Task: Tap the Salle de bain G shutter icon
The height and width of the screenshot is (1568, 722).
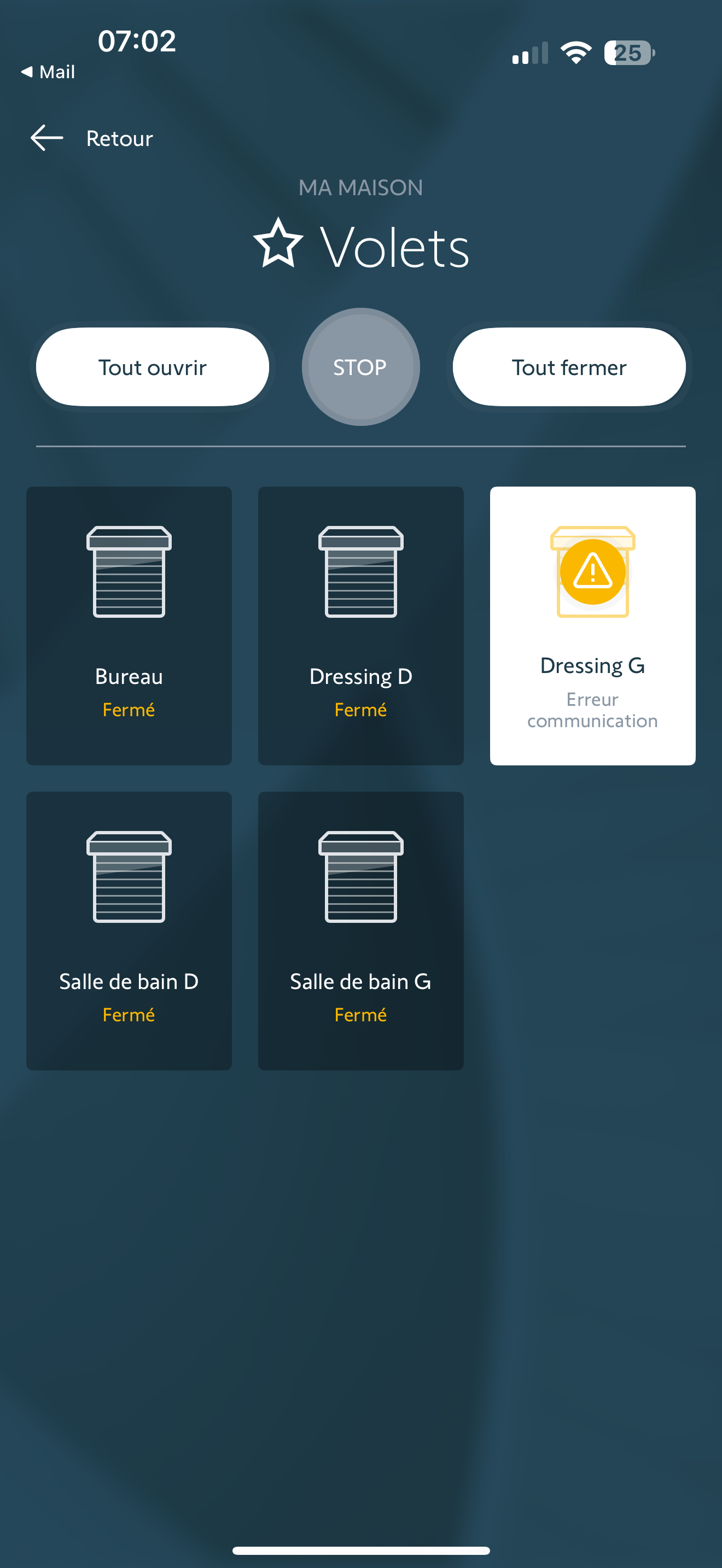Action: 360,876
